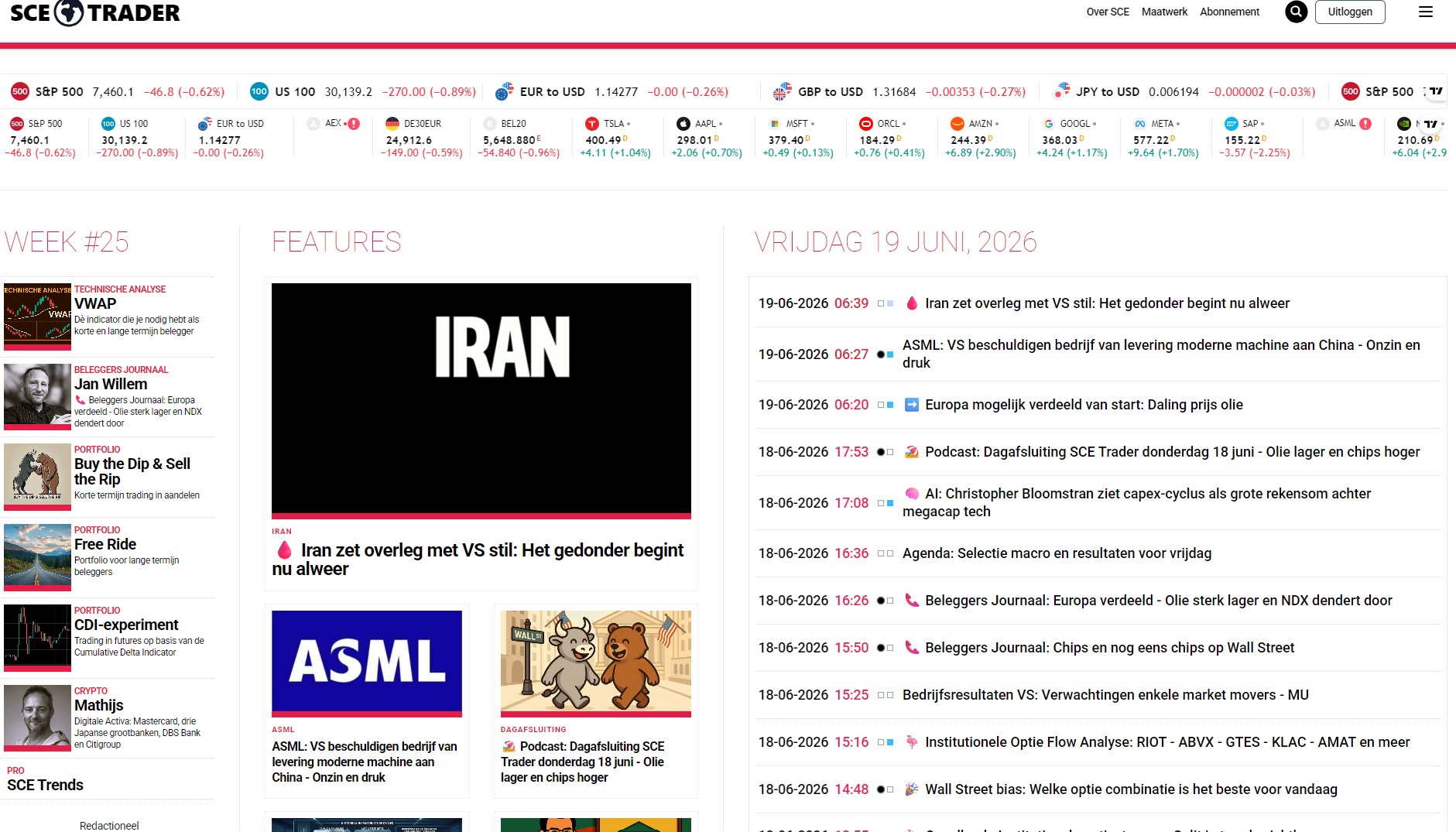
Task: Click the drop icon in the 06:39 news row
Action: click(912, 303)
